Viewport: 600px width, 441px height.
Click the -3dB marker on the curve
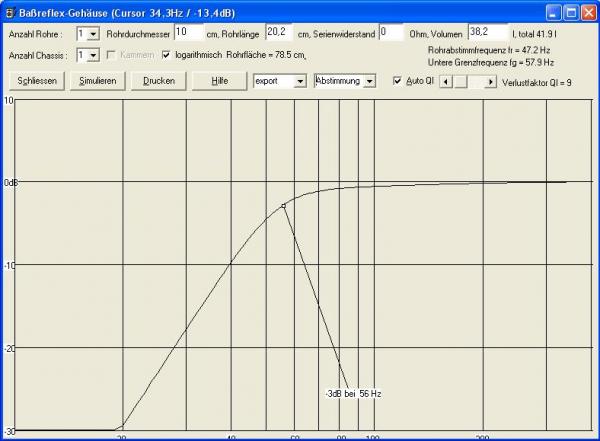tap(284, 206)
